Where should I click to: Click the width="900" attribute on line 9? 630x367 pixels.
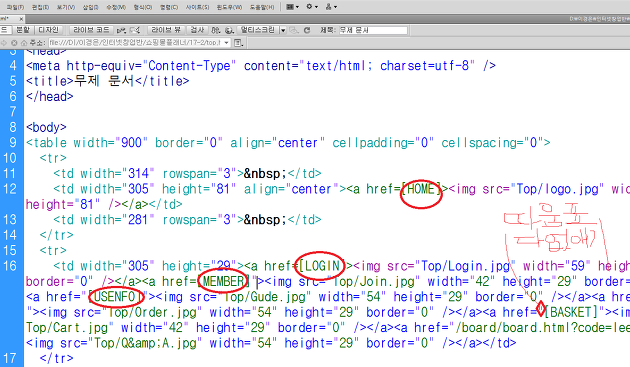(x=111, y=143)
